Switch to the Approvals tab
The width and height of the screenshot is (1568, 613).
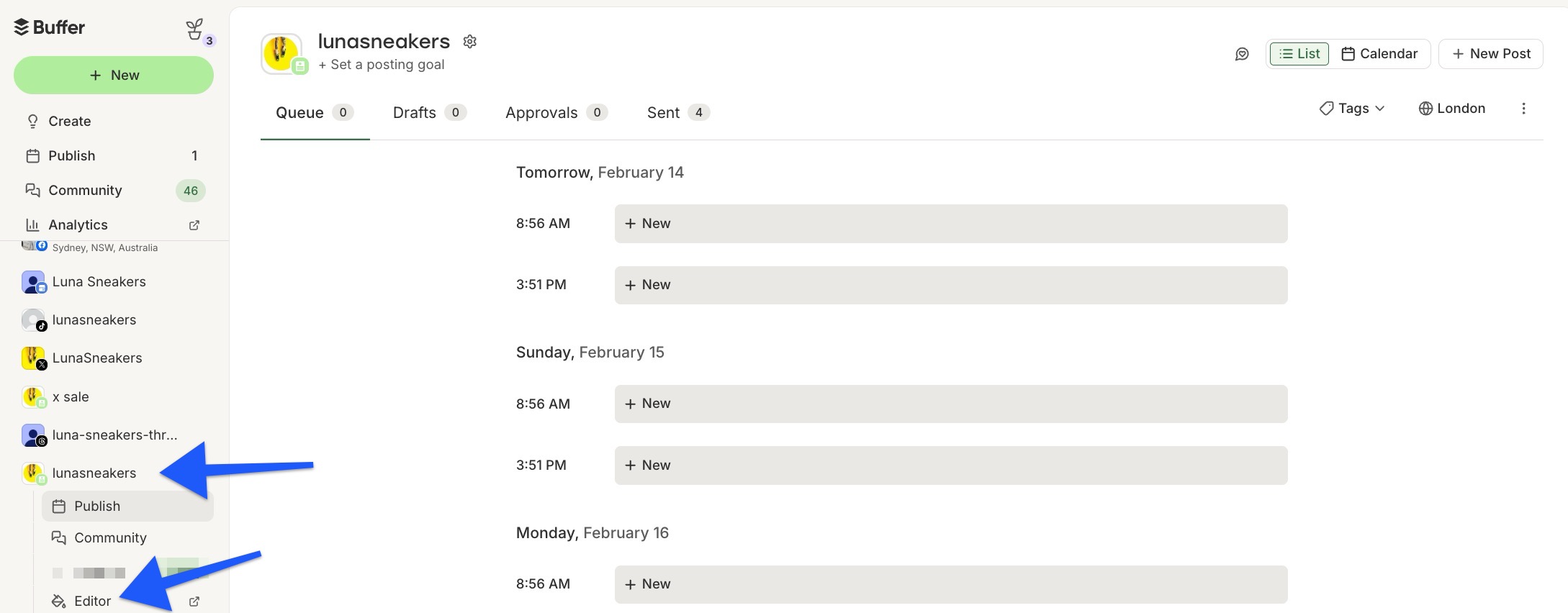557,113
